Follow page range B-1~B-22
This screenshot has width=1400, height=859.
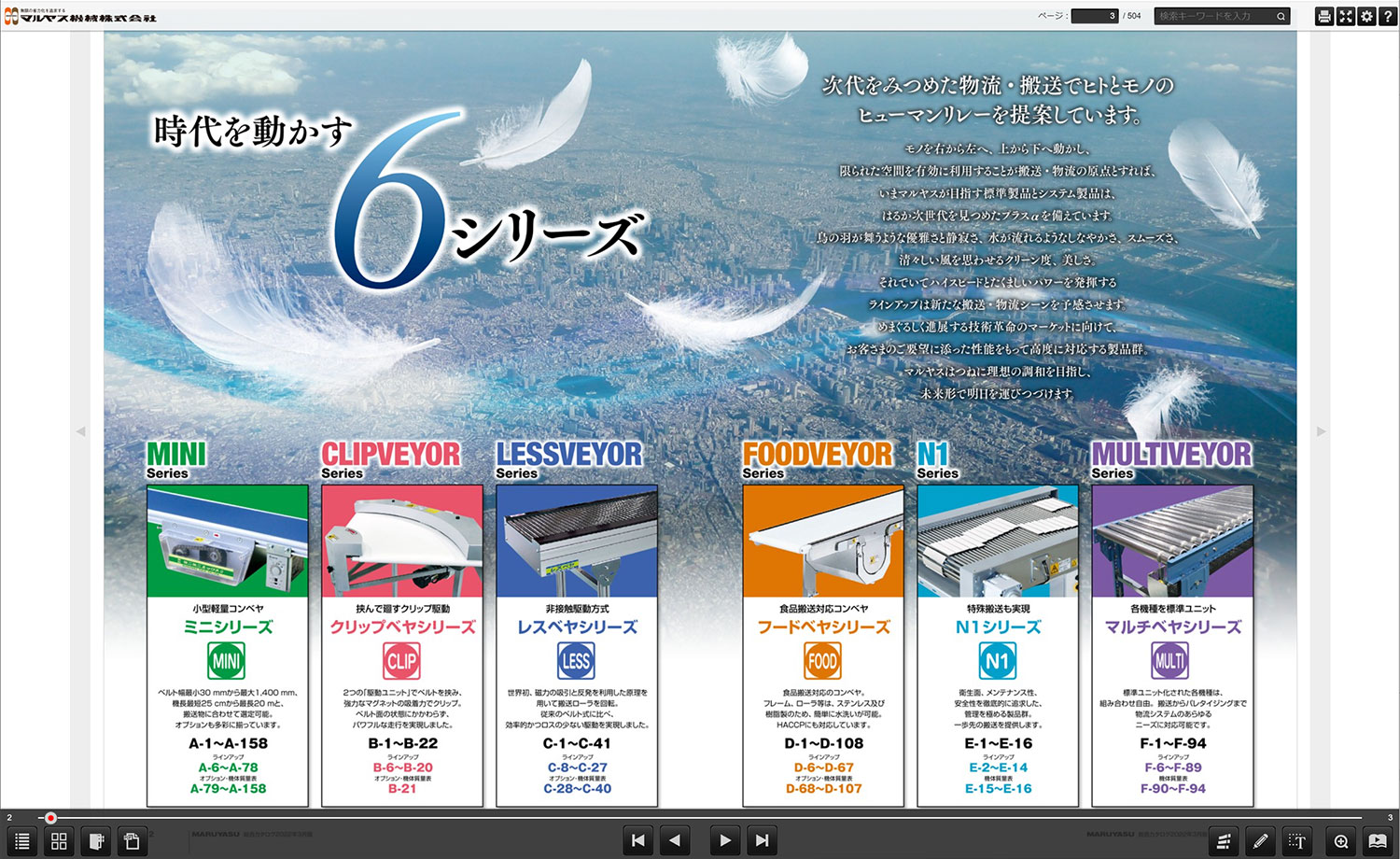(402, 743)
